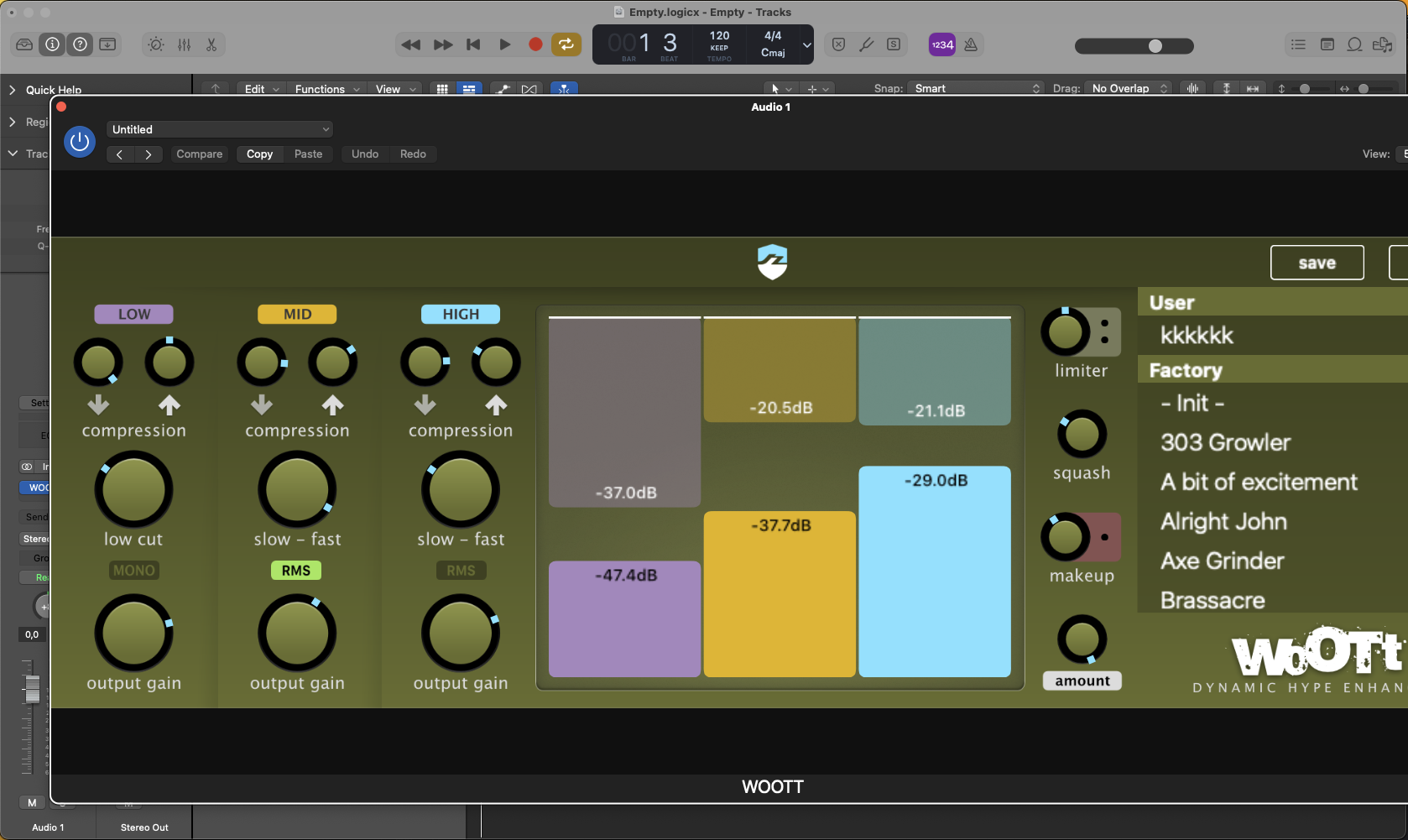Open the Edit menu in Tracks area
Viewport: 1408px width, 840px height.
click(261, 89)
